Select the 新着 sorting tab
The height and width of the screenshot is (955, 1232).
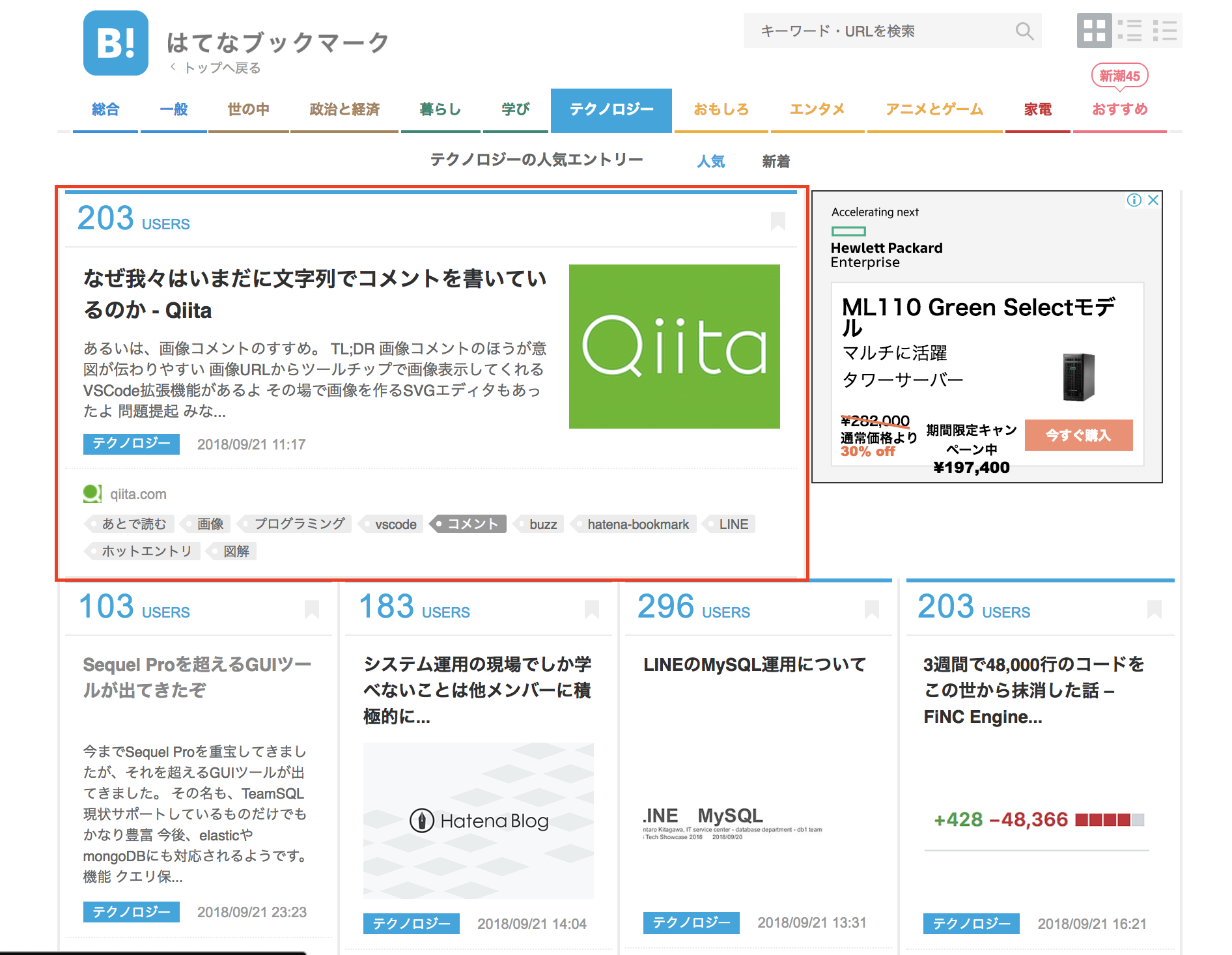point(775,161)
